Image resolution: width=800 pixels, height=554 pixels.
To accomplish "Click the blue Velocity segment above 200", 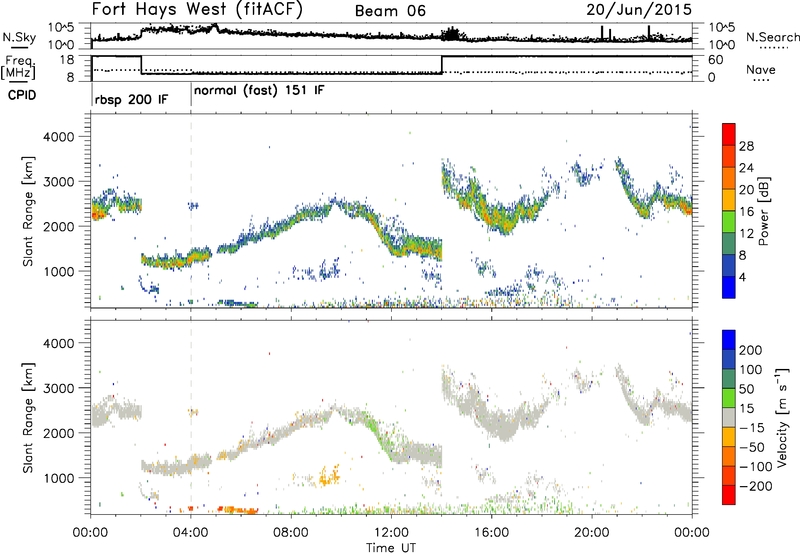I will point(729,339).
